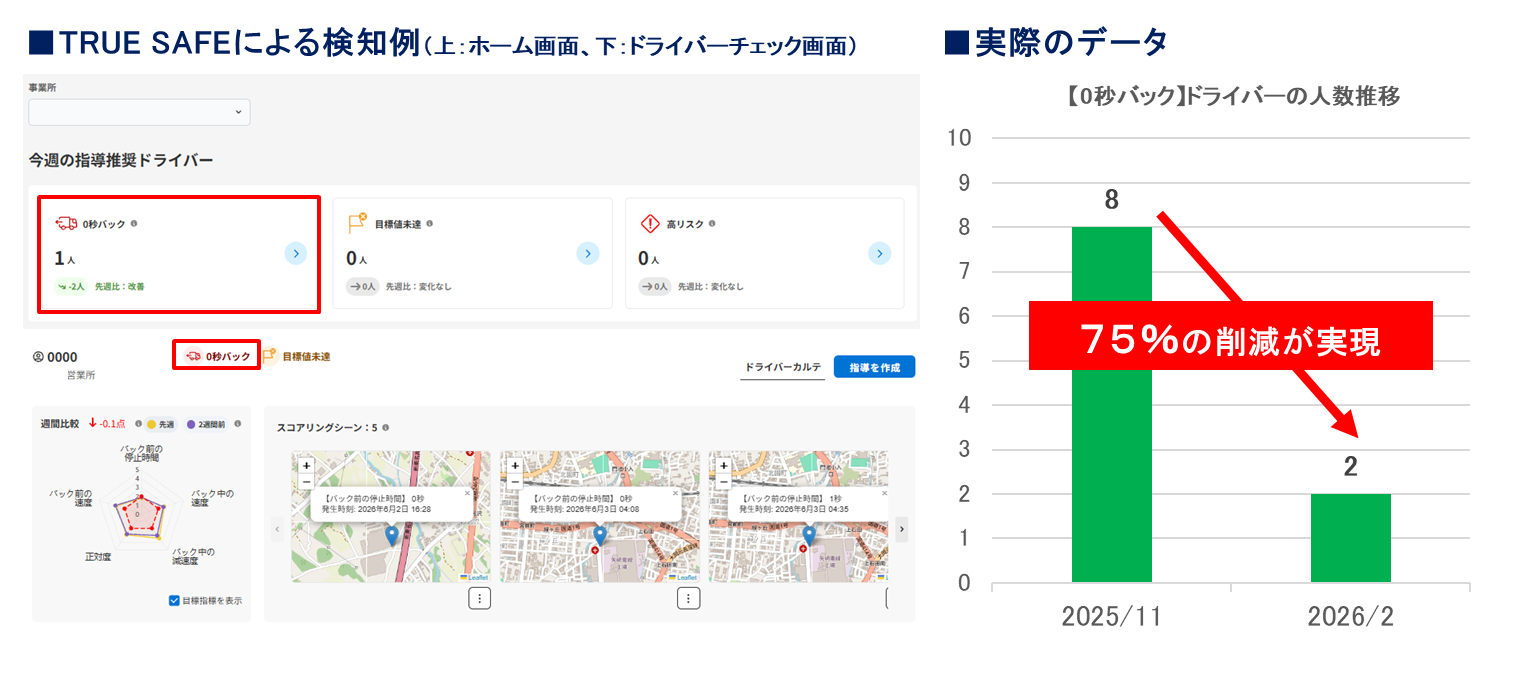Click the 目標値未達 flag icon in card
1523x676 pixels.
pyautogui.click(x=358, y=224)
